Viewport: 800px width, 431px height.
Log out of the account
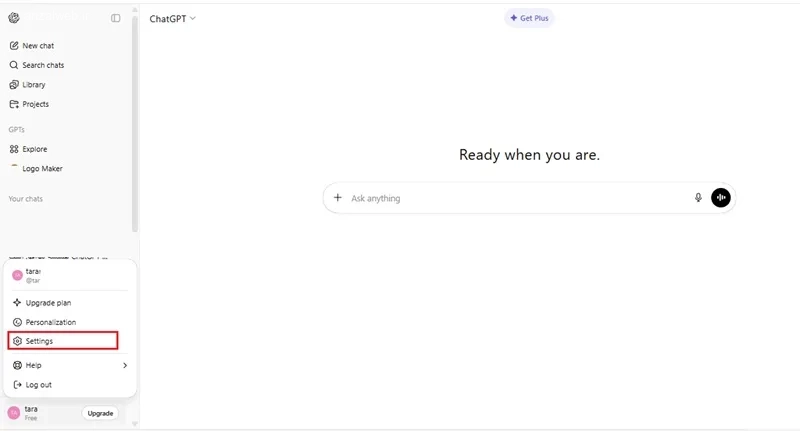point(69,385)
